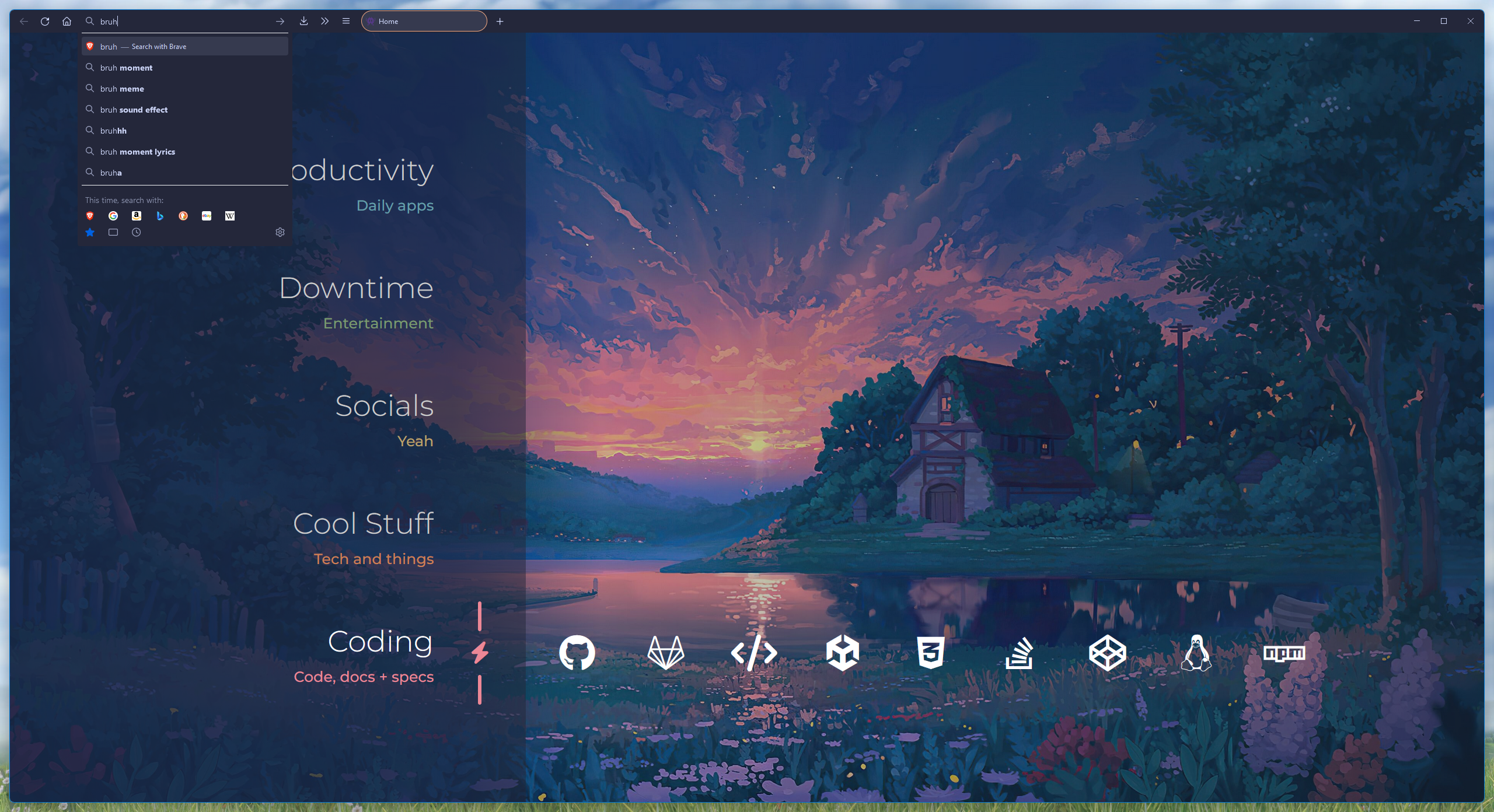Search with DuckDuckGo engine icon
The height and width of the screenshot is (812, 1494).
183,216
